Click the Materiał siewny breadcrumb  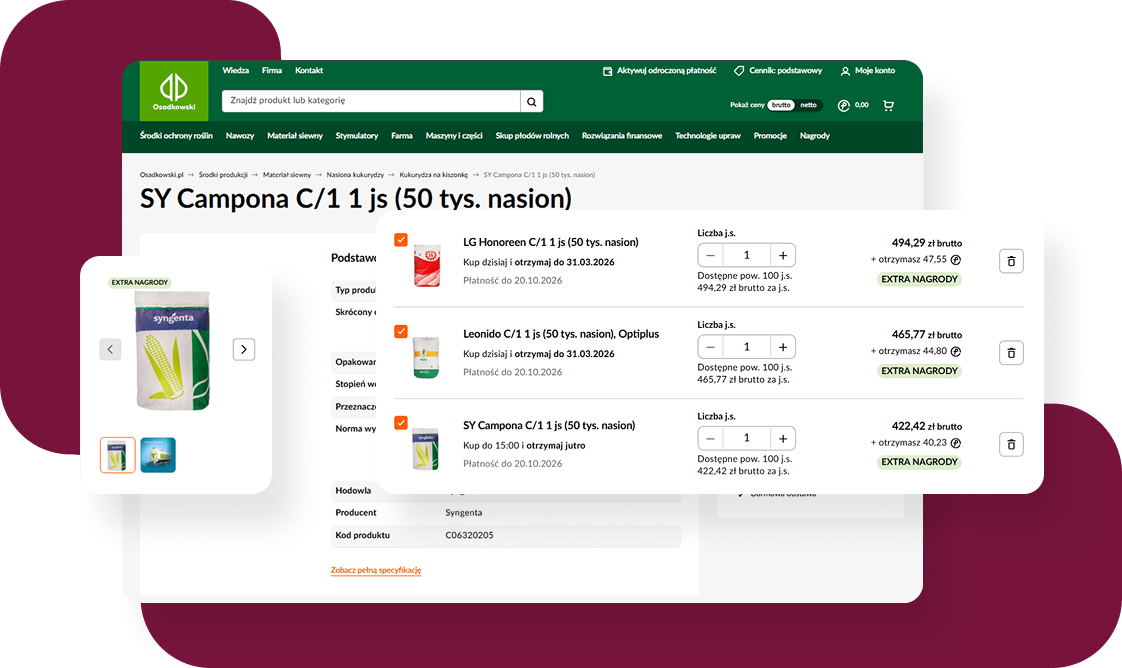[x=287, y=175]
